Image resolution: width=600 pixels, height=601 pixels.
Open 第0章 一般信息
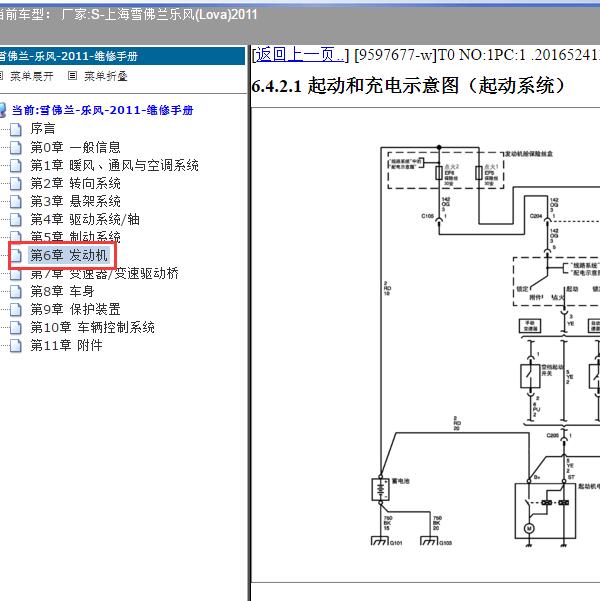(x=76, y=147)
